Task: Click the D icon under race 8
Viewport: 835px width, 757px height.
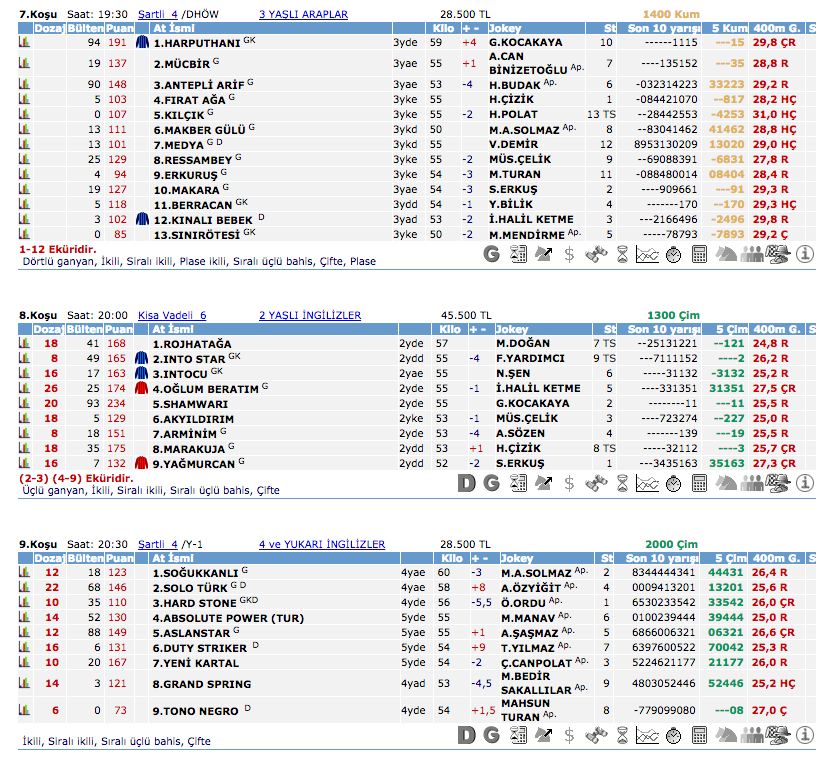Action: (x=466, y=483)
